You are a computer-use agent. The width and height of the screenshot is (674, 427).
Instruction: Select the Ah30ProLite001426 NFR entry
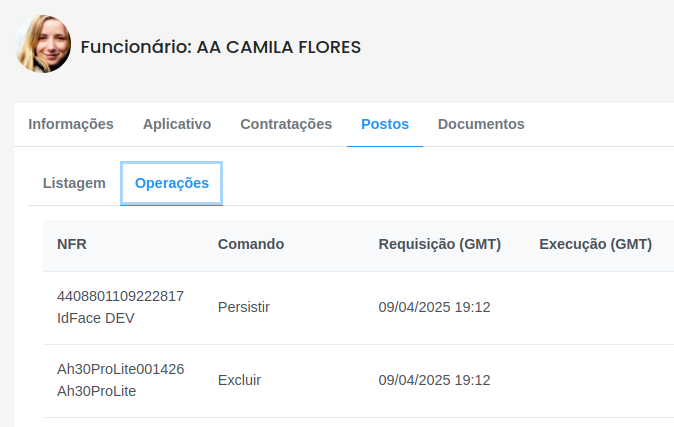(x=121, y=369)
